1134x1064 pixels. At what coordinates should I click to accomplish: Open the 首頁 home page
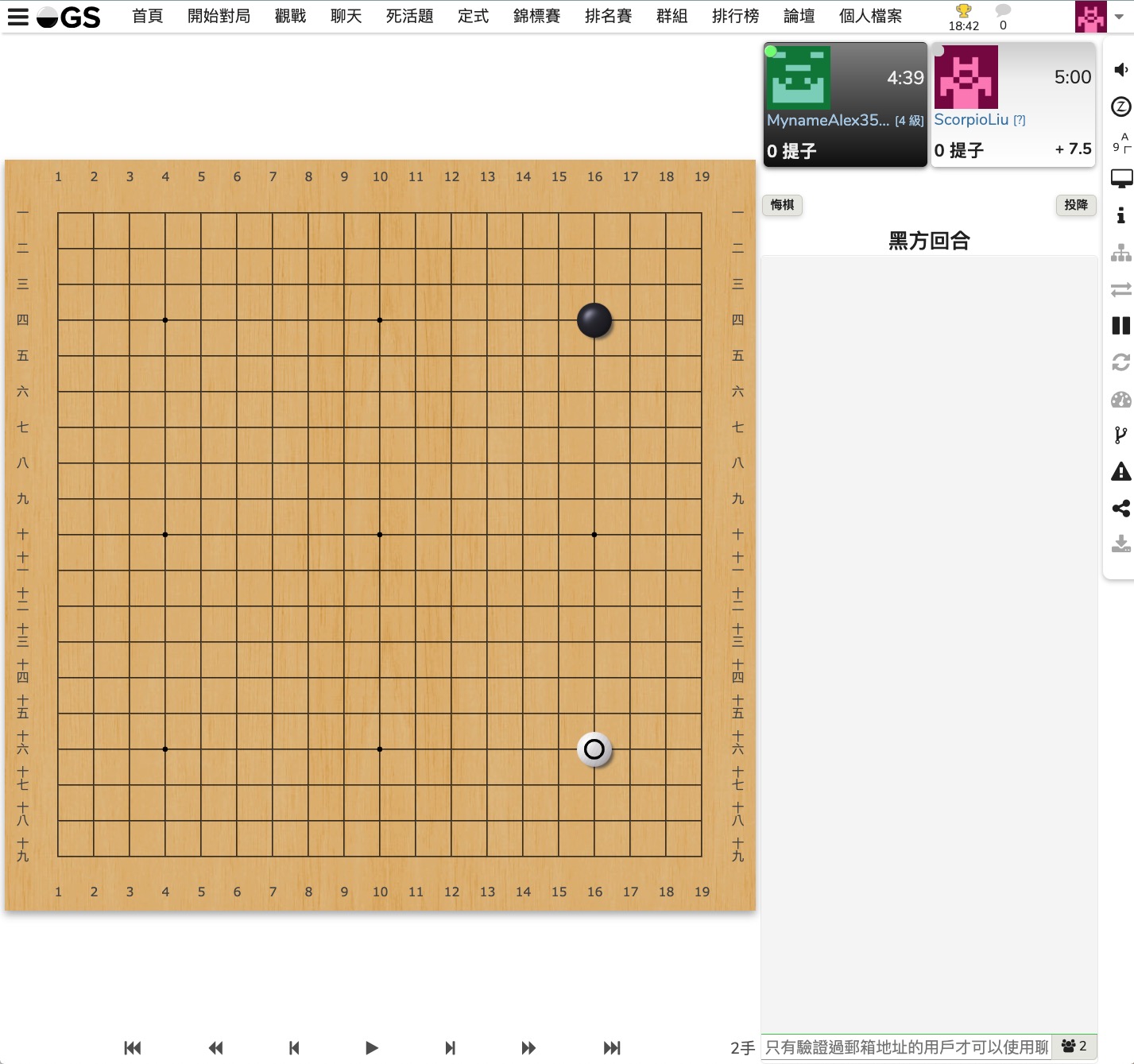click(x=148, y=16)
